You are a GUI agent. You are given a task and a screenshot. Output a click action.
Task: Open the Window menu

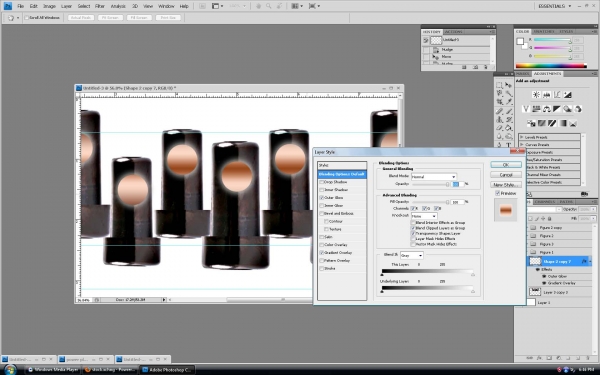coord(166,6)
